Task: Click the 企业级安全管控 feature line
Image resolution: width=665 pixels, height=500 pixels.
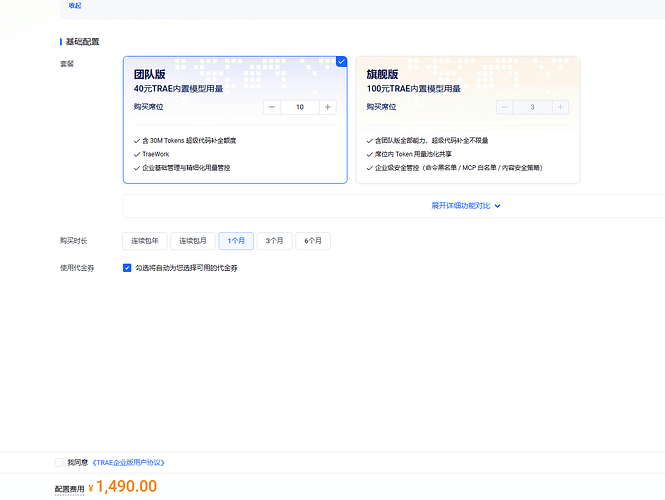Action: (x=458, y=168)
